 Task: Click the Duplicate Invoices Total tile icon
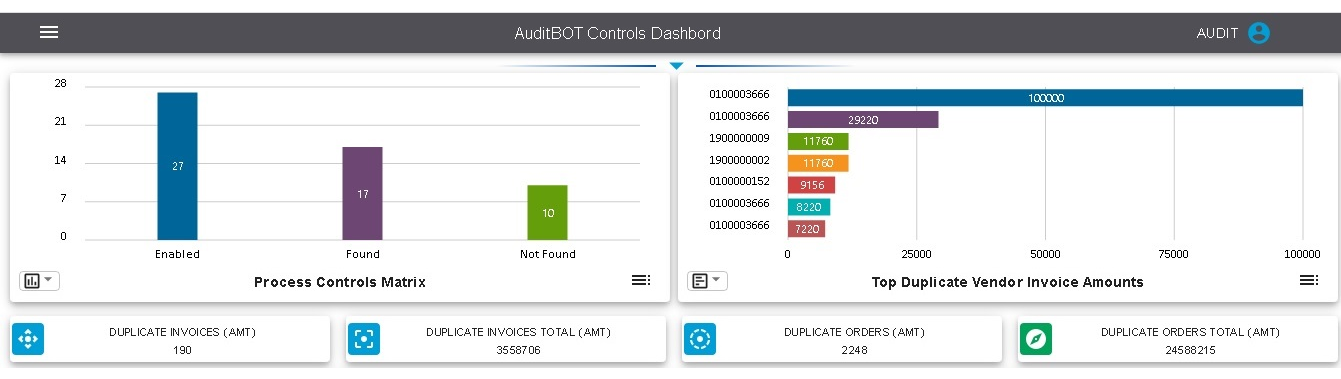[x=364, y=340]
